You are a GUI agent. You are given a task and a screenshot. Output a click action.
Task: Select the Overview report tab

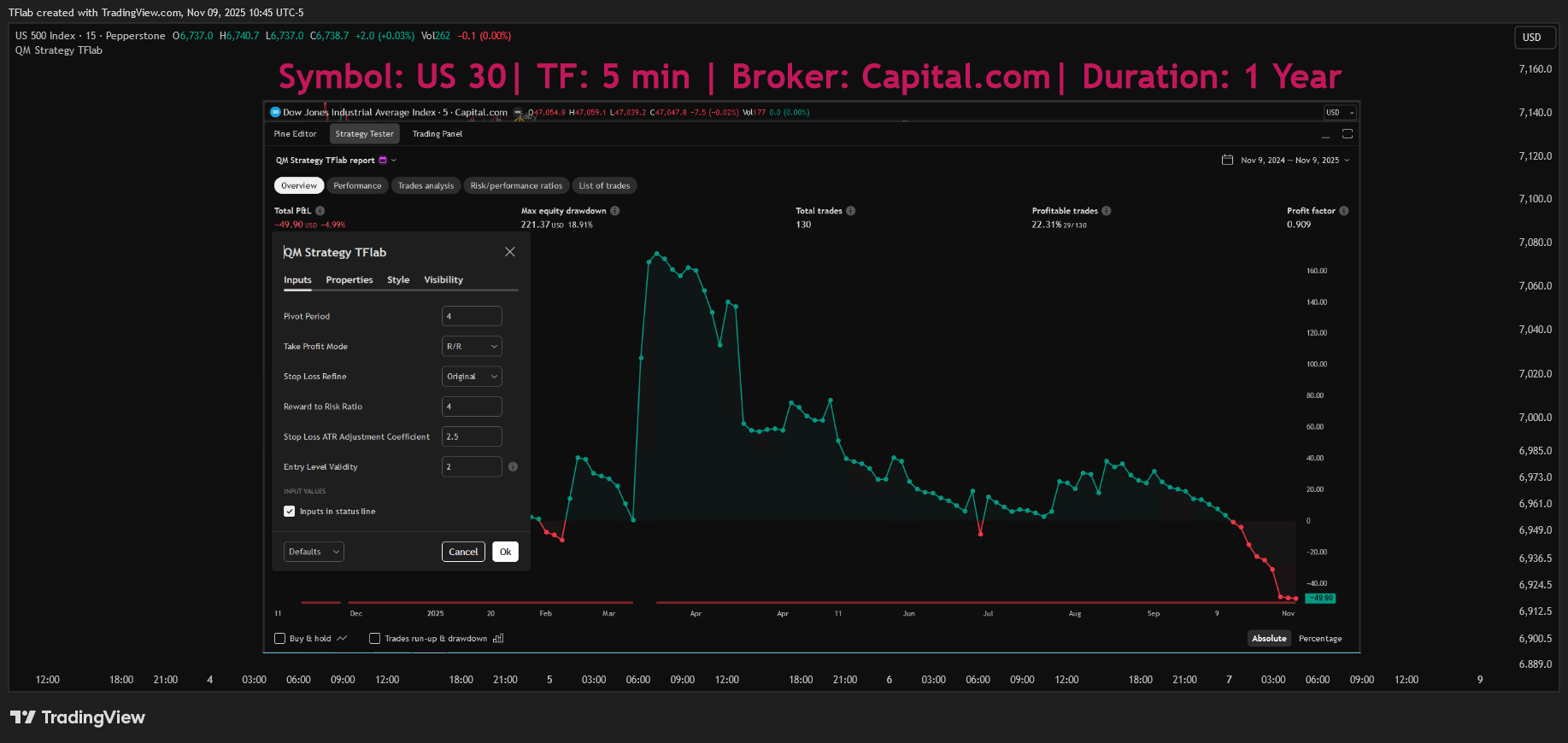[299, 186]
